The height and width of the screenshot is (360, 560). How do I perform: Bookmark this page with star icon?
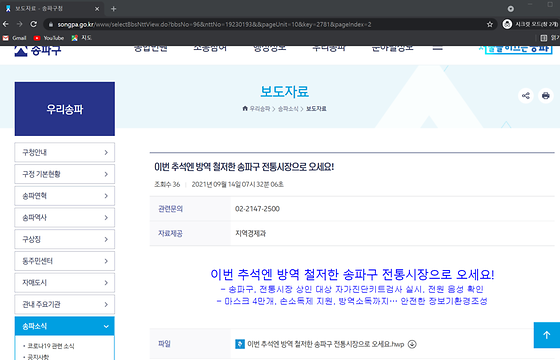click(x=490, y=24)
